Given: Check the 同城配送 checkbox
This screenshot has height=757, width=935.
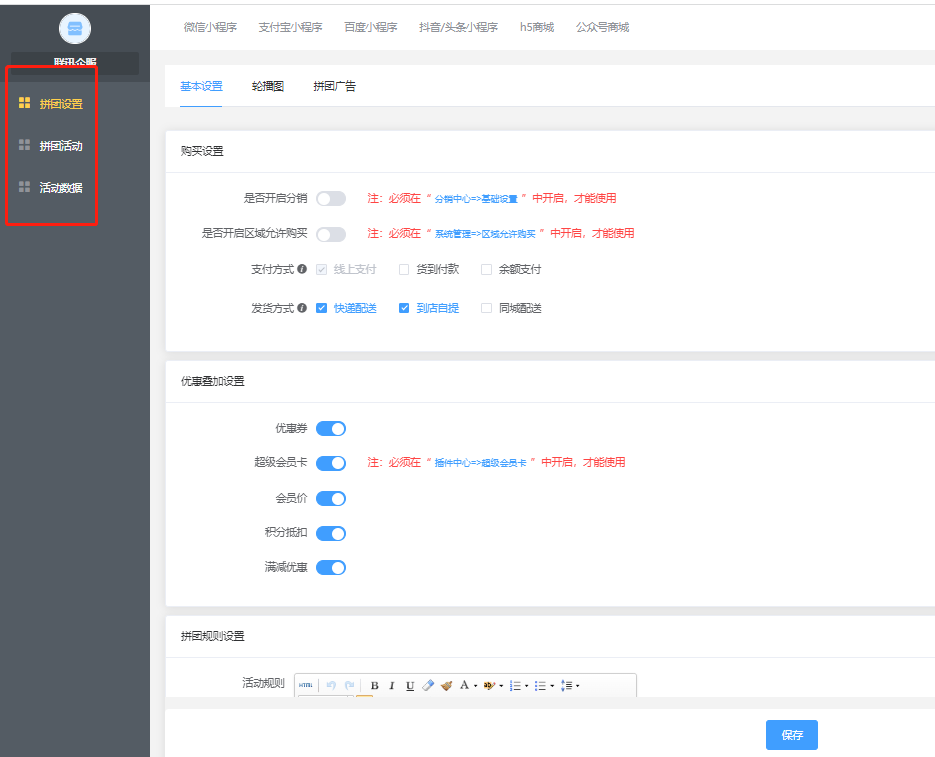Looking at the screenshot, I should coord(487,308).
